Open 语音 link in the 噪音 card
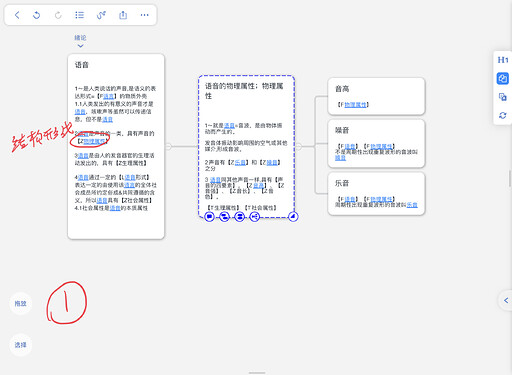 [350, 146]
